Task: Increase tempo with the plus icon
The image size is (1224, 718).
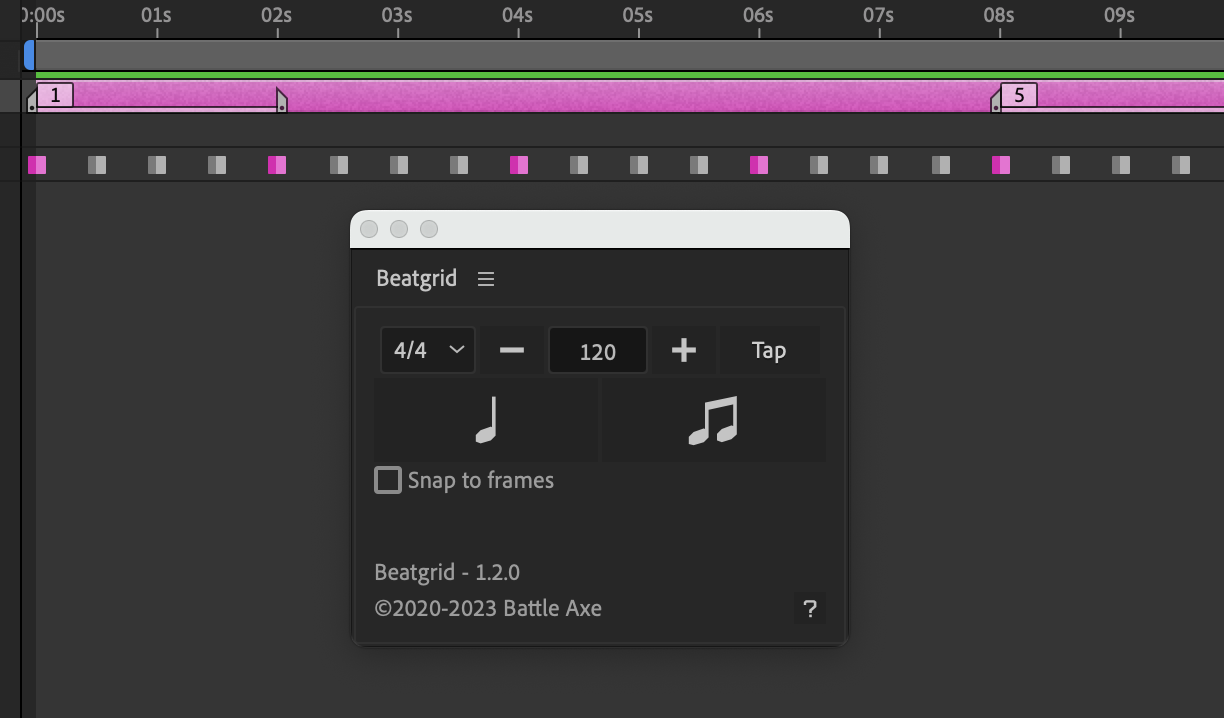Action: pyautogui.click(x=684, y=350)
